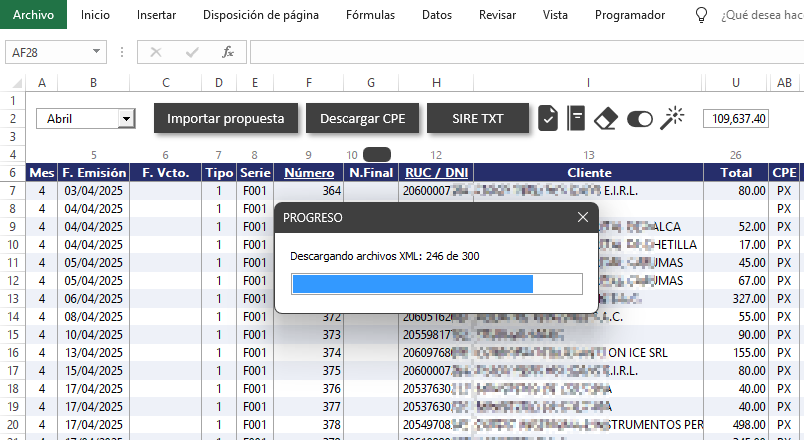Image resolution: width=804 pixels, height=440 pixels.
Task: Click the total cell 52.00
Action: pos(736,227)
